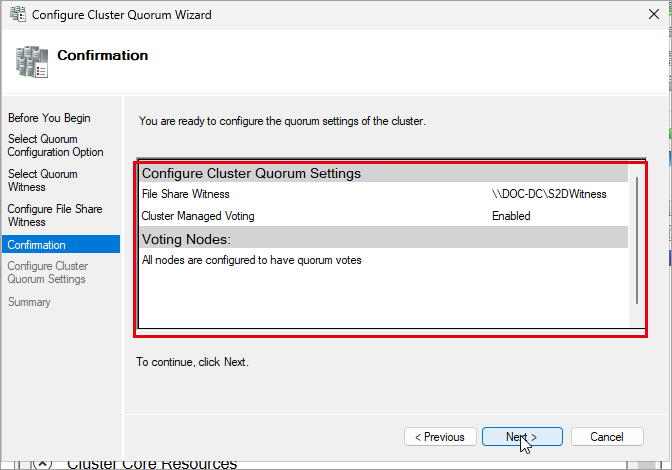Screen dimensions: 672x470
Task: Open Select Quorum Configuration Option step
Action: pos(55,145)
